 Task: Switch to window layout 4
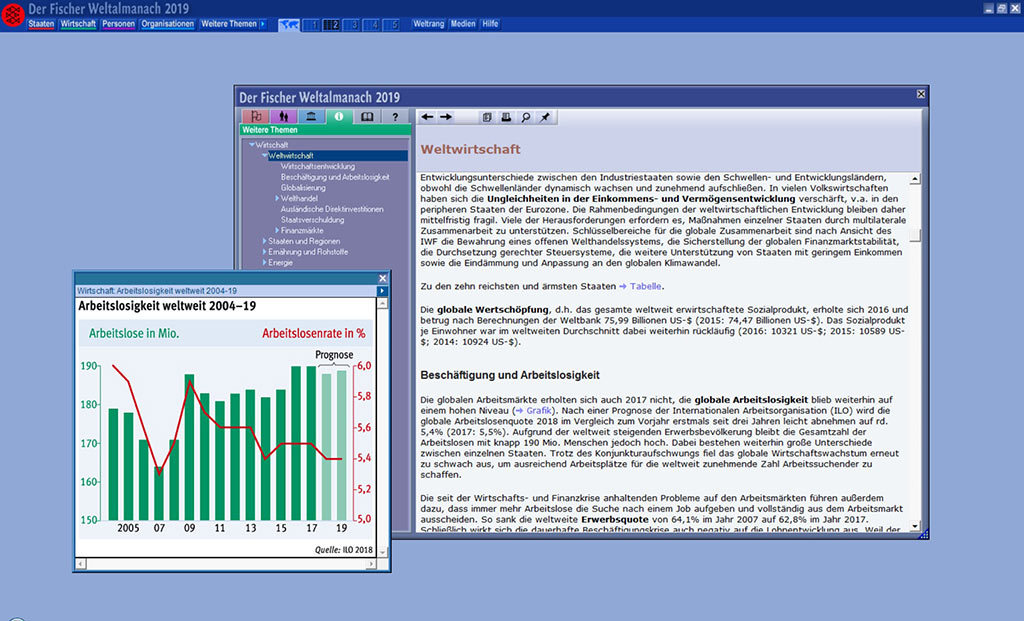[373, 25]
